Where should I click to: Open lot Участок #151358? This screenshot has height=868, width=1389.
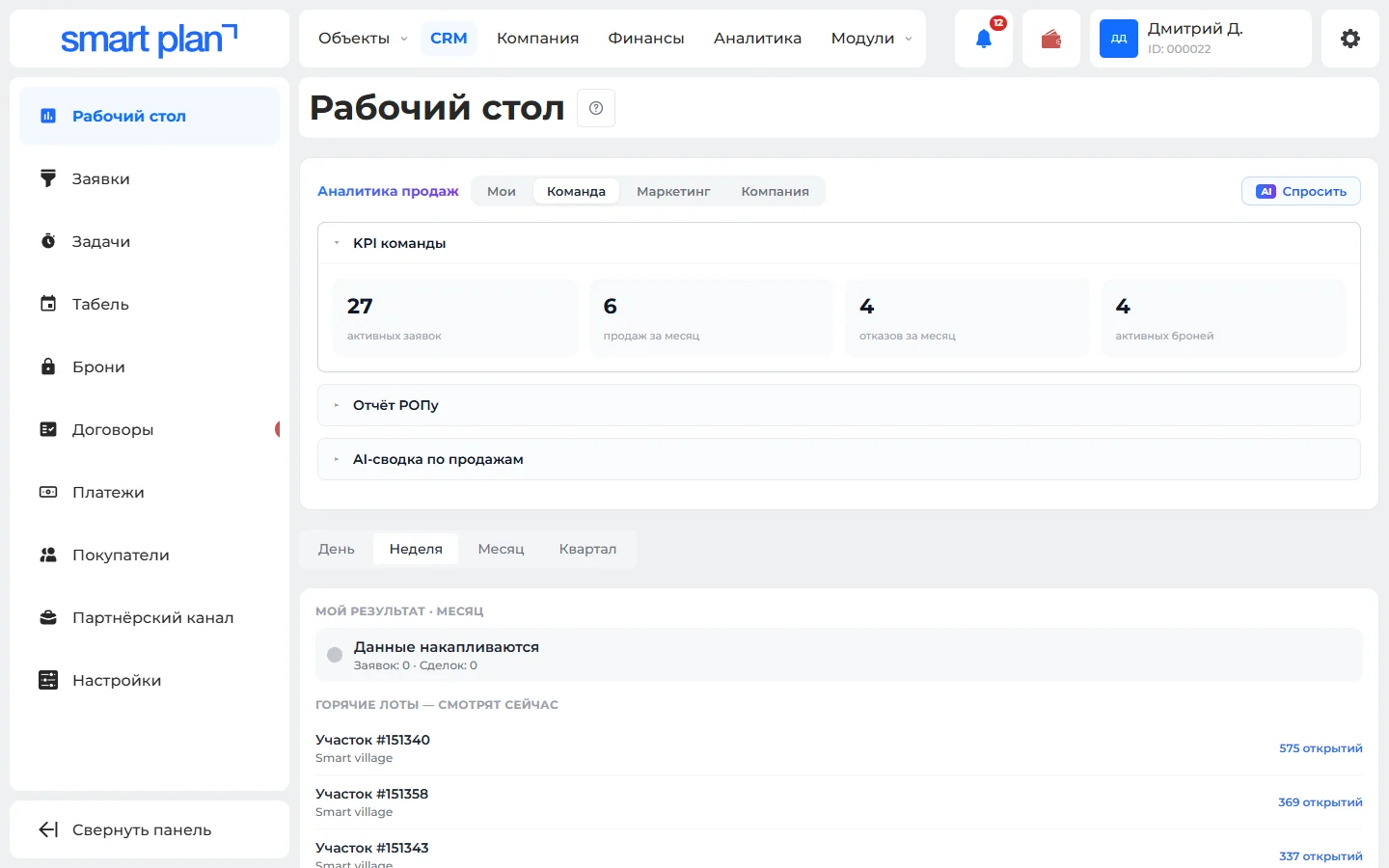[x=371, y=794]
